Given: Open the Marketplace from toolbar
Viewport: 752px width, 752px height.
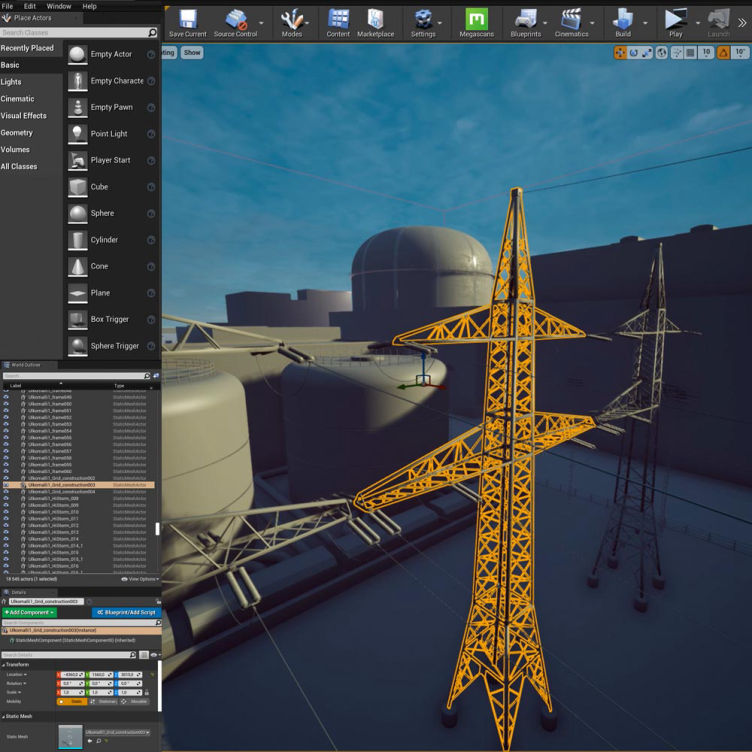Looking at the screenshot, I should [375, 18].
